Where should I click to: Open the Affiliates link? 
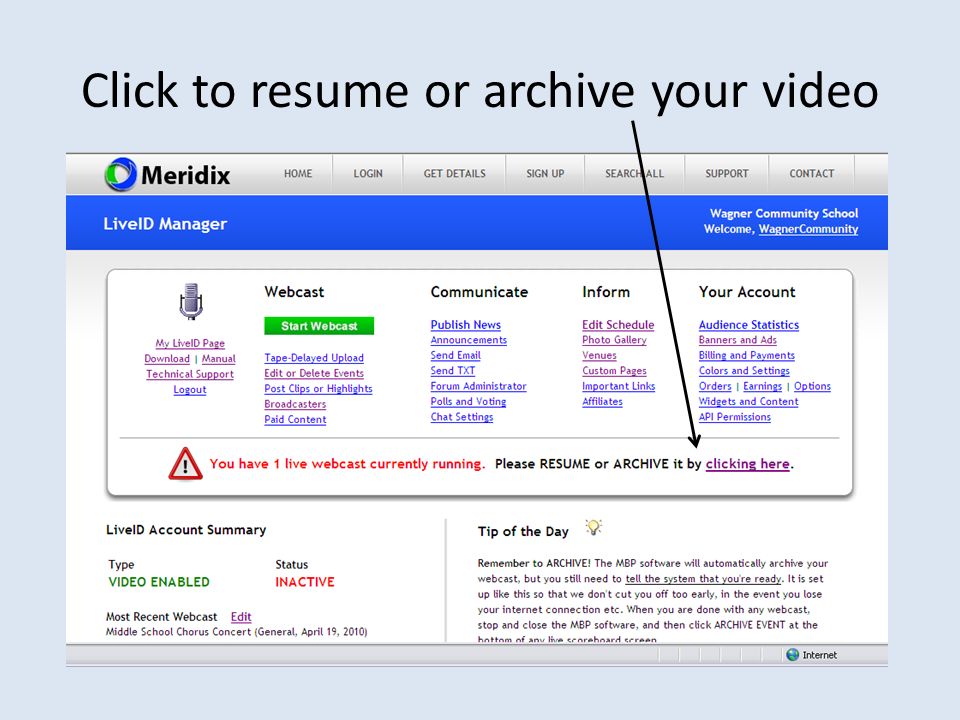(602, 402)
